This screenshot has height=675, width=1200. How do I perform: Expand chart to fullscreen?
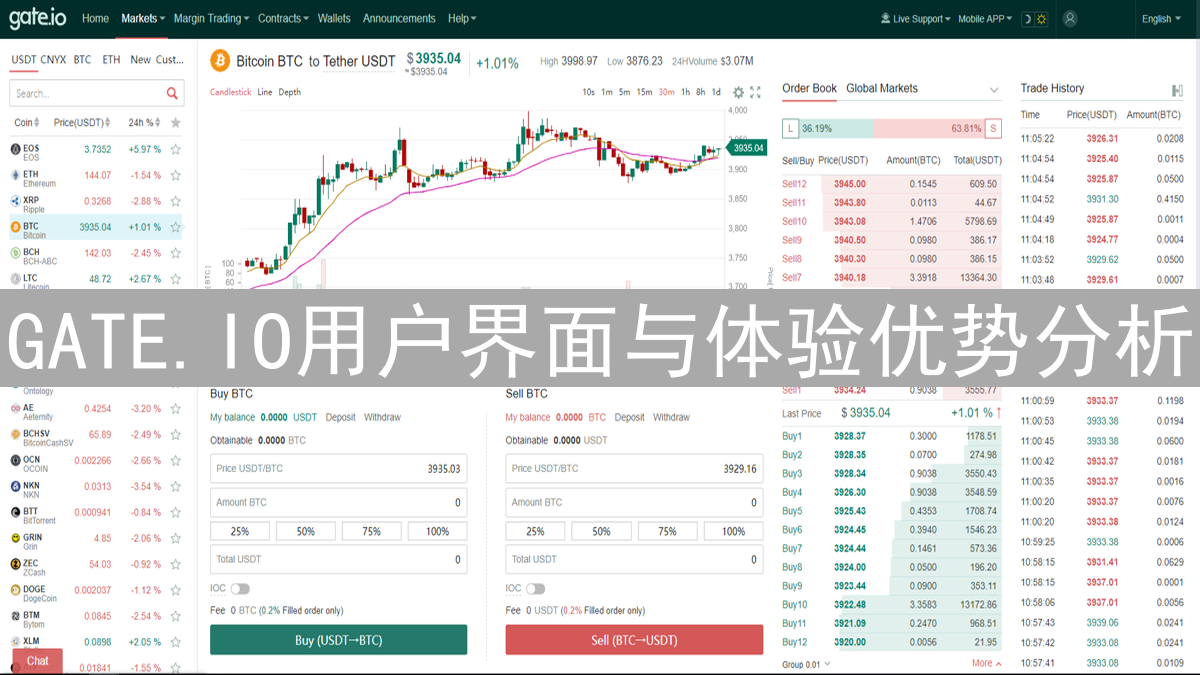[756, 92]
